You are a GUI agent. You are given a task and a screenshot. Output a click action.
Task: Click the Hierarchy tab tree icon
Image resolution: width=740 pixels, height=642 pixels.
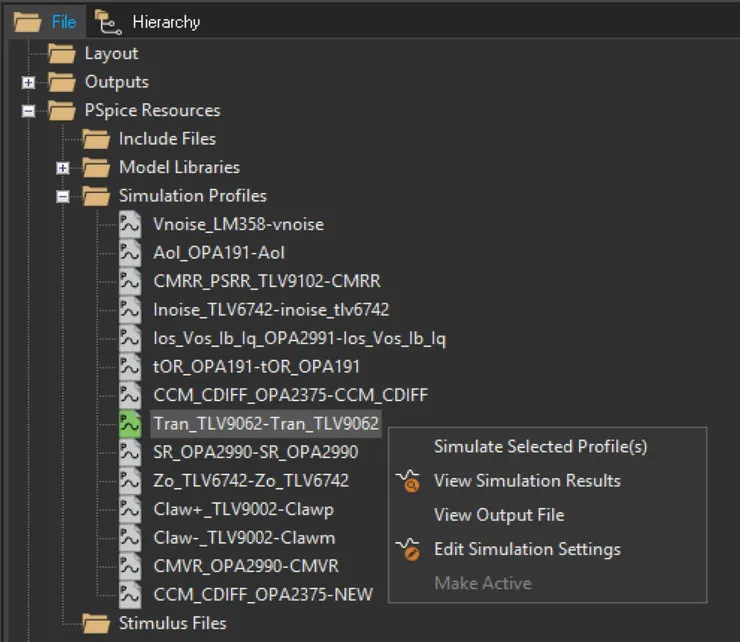click(x=105, y=21)
